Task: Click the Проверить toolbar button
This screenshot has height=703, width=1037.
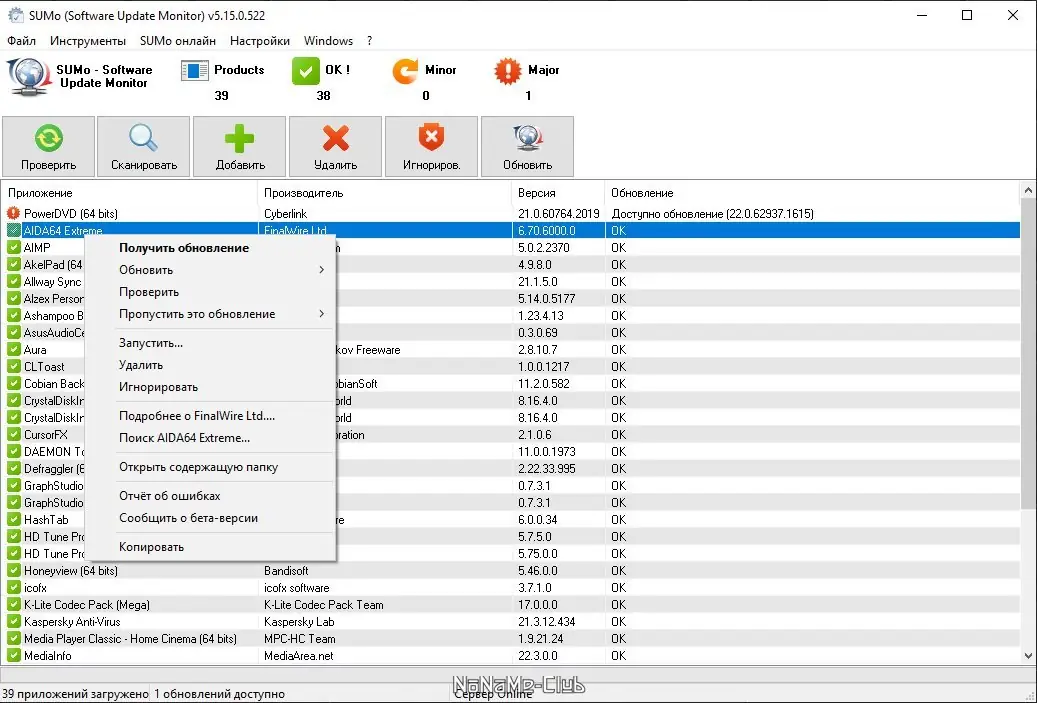Action: click(48, 146)
